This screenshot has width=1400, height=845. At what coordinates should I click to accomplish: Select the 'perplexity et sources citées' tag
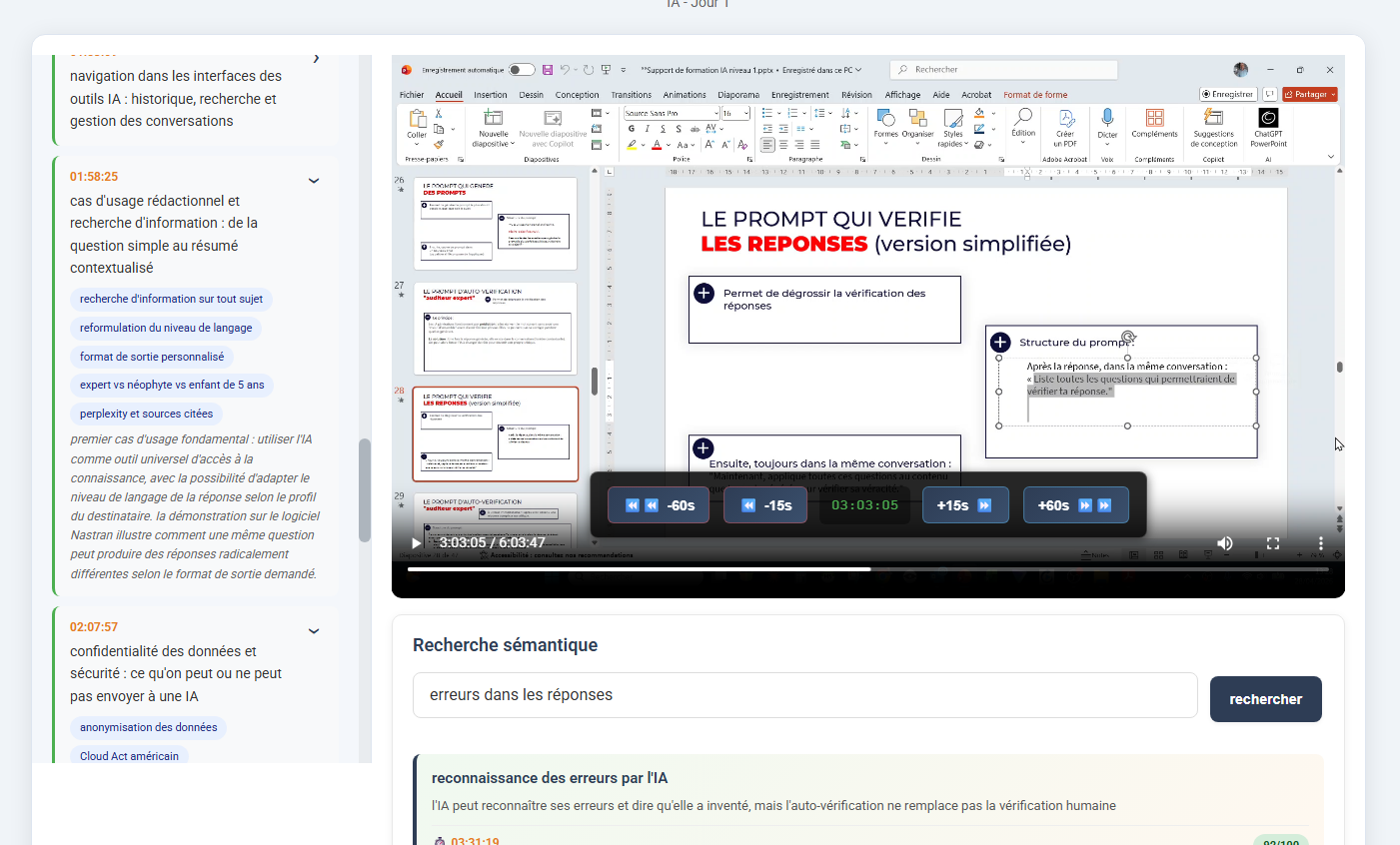click(x=146, y=414)
